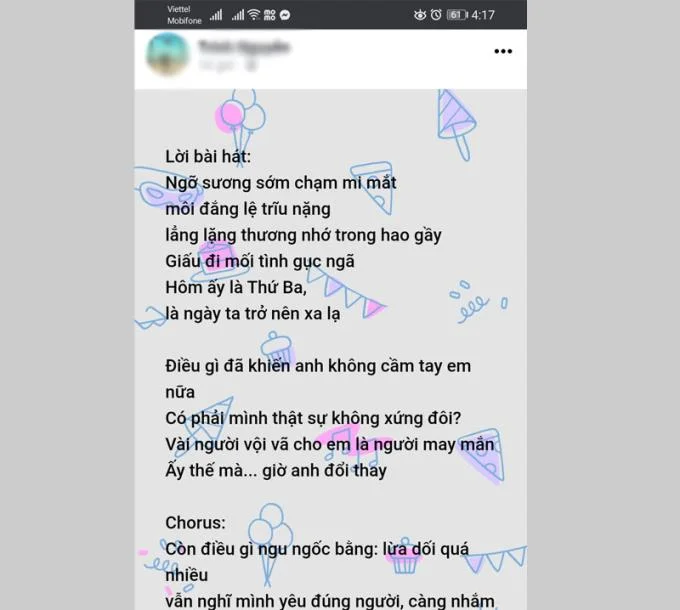Tap the battery indicator showing 61

(457, 15)
